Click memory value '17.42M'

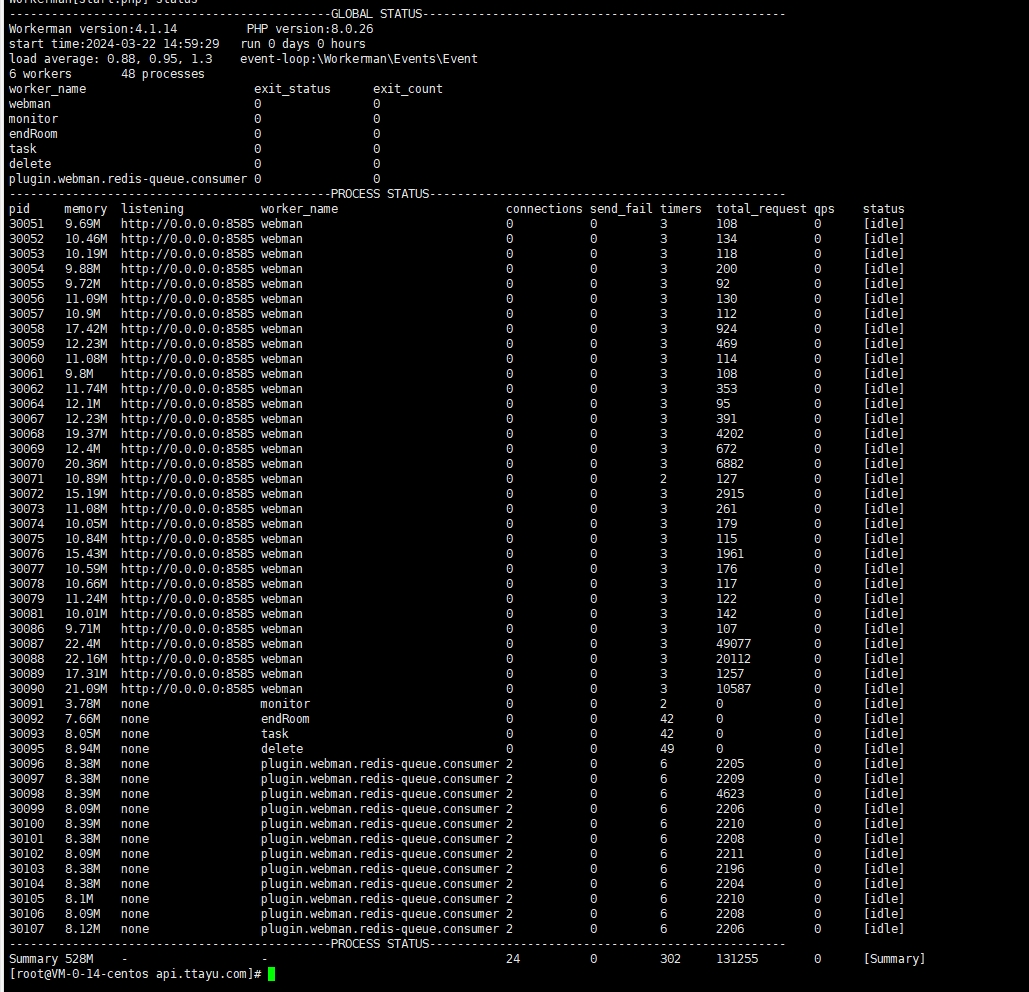(x=85, y=329)
